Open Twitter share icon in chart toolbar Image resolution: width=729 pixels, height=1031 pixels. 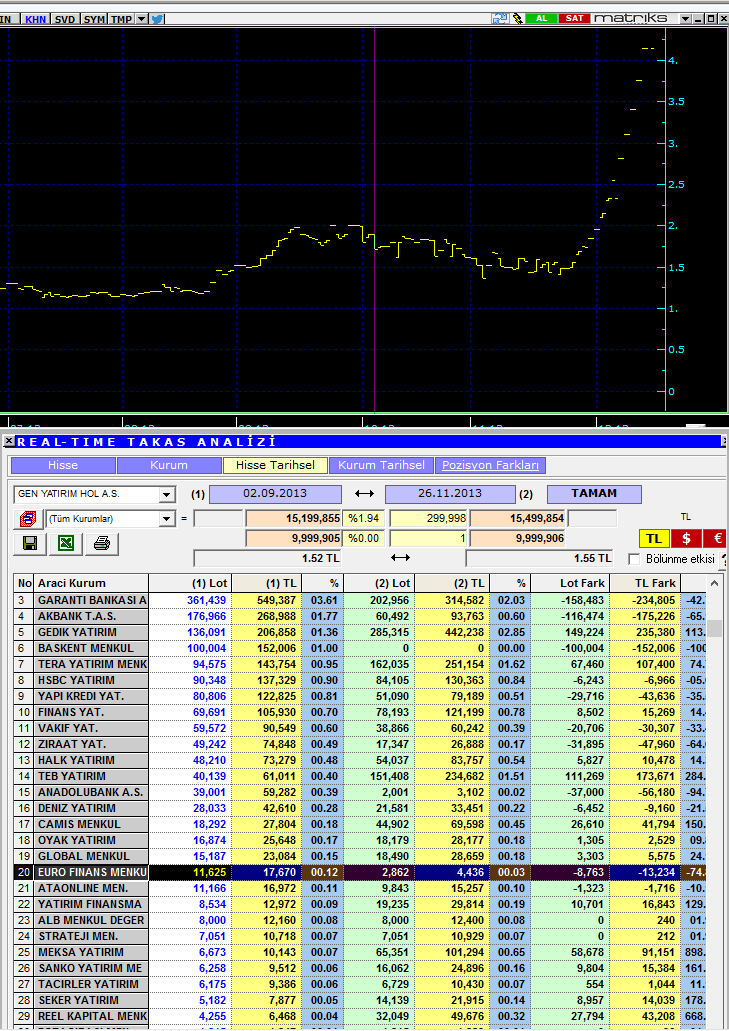157,19
